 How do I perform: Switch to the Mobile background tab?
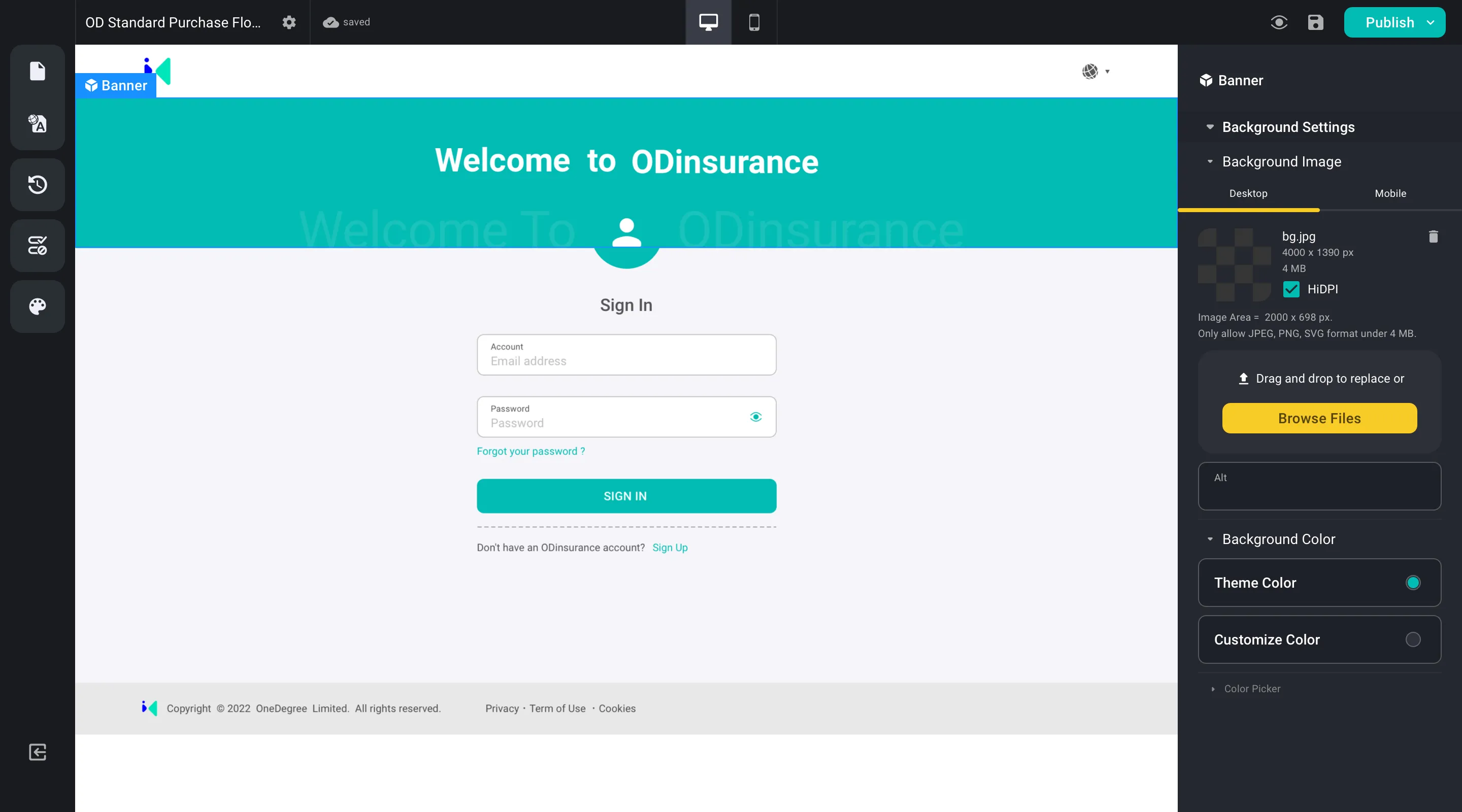click(1390, 193)
